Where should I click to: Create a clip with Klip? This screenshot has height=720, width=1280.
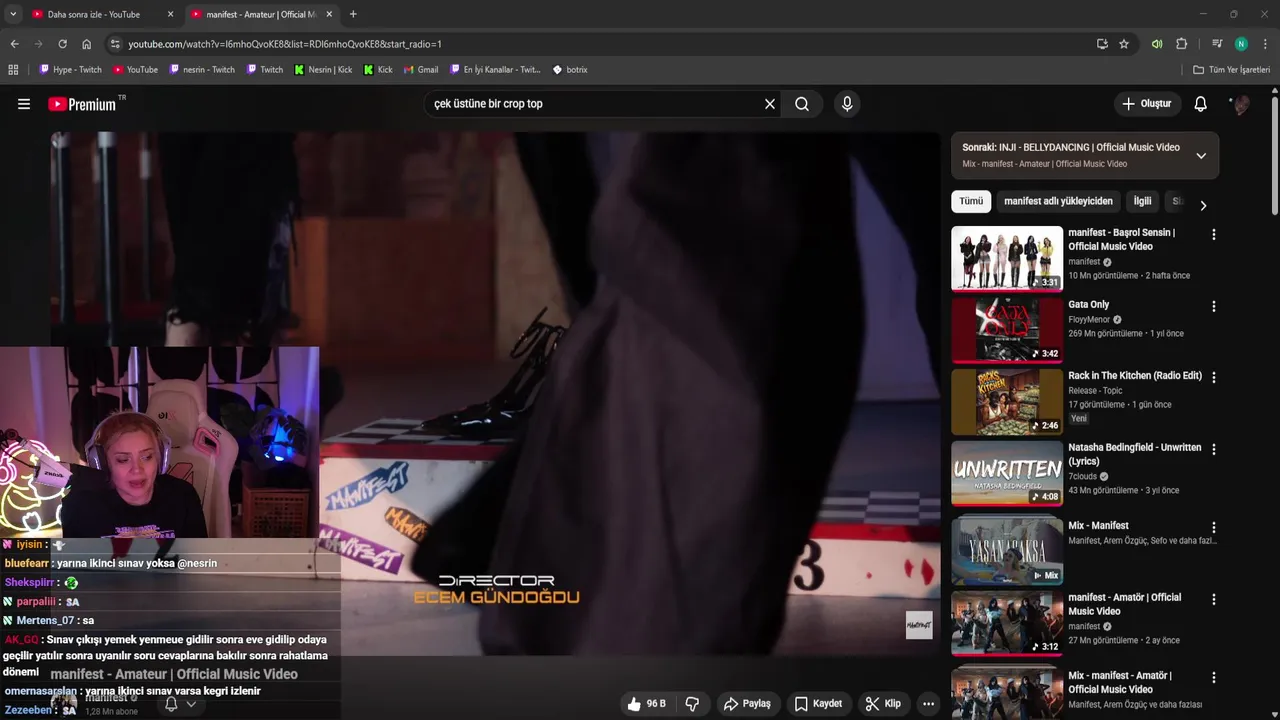point(883,704)
